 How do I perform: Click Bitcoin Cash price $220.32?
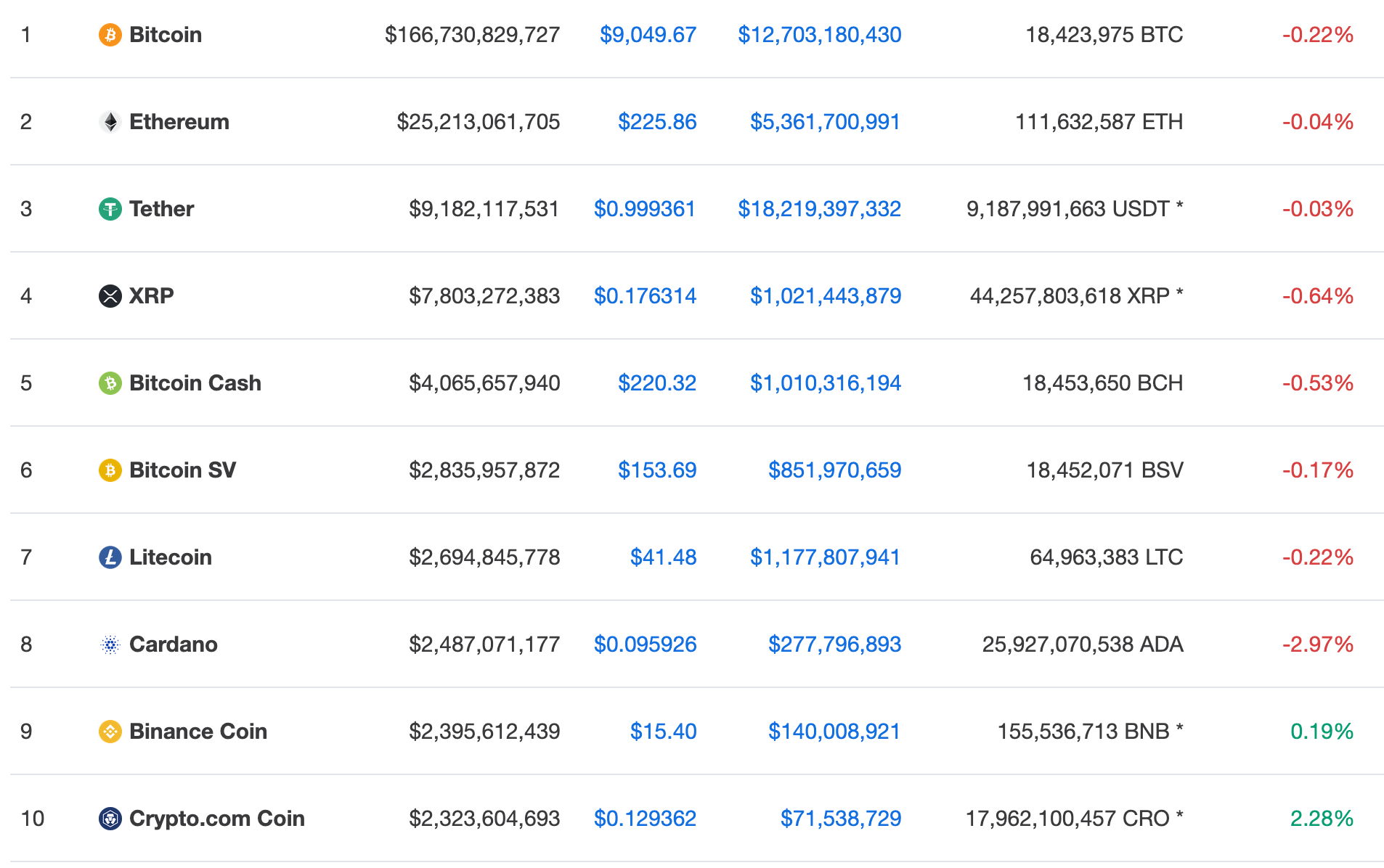tap(657, 383)
